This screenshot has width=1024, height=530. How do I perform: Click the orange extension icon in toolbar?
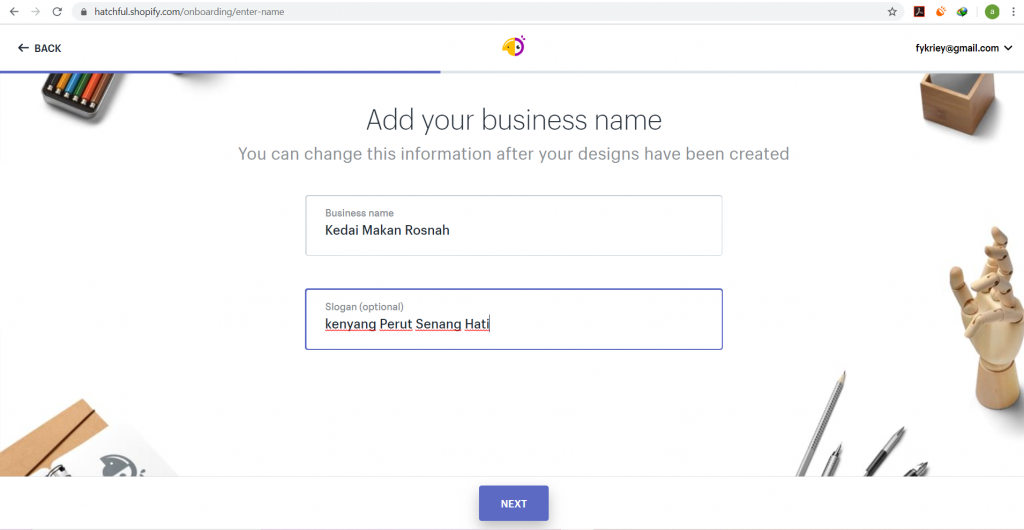pos(941,12)
